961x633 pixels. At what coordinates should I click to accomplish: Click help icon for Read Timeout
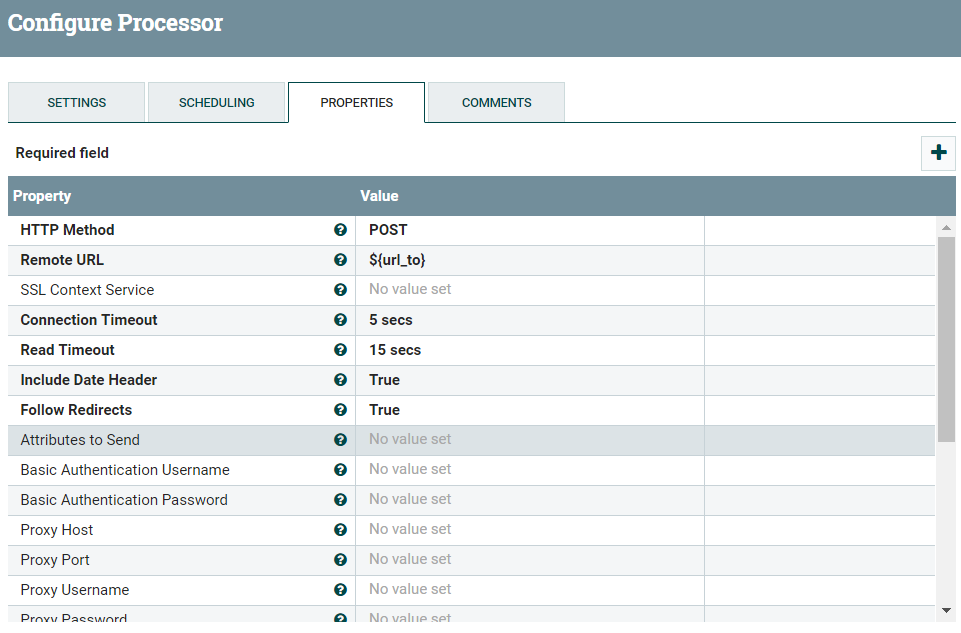click(340, 350)
